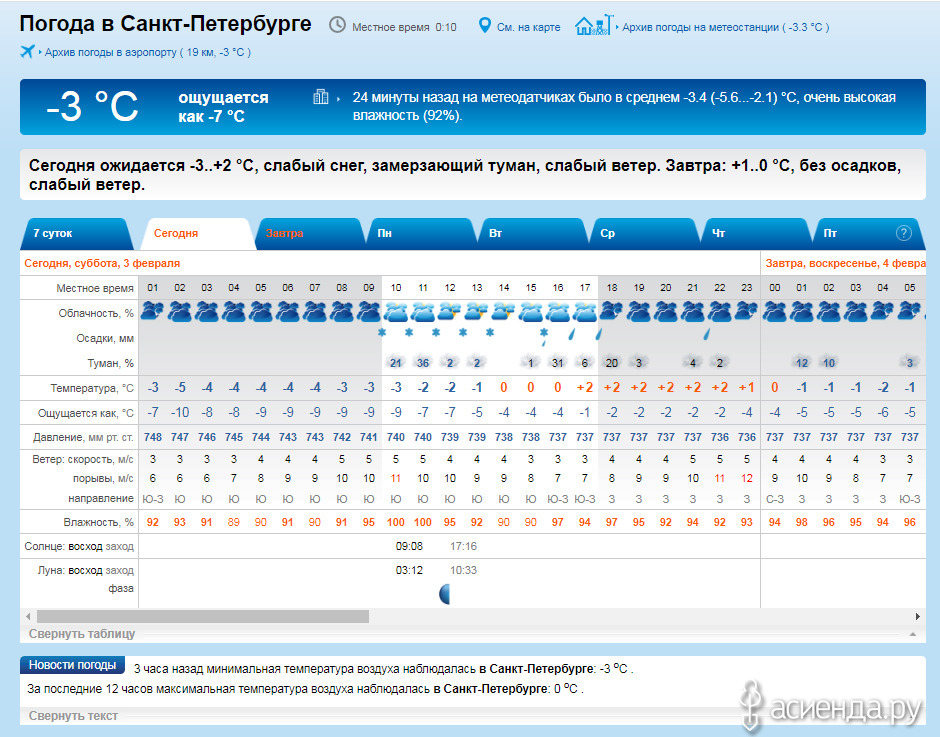
Task: Click the snowflake precipitation icon at hour 13
Action: click(x=463, y=333)
